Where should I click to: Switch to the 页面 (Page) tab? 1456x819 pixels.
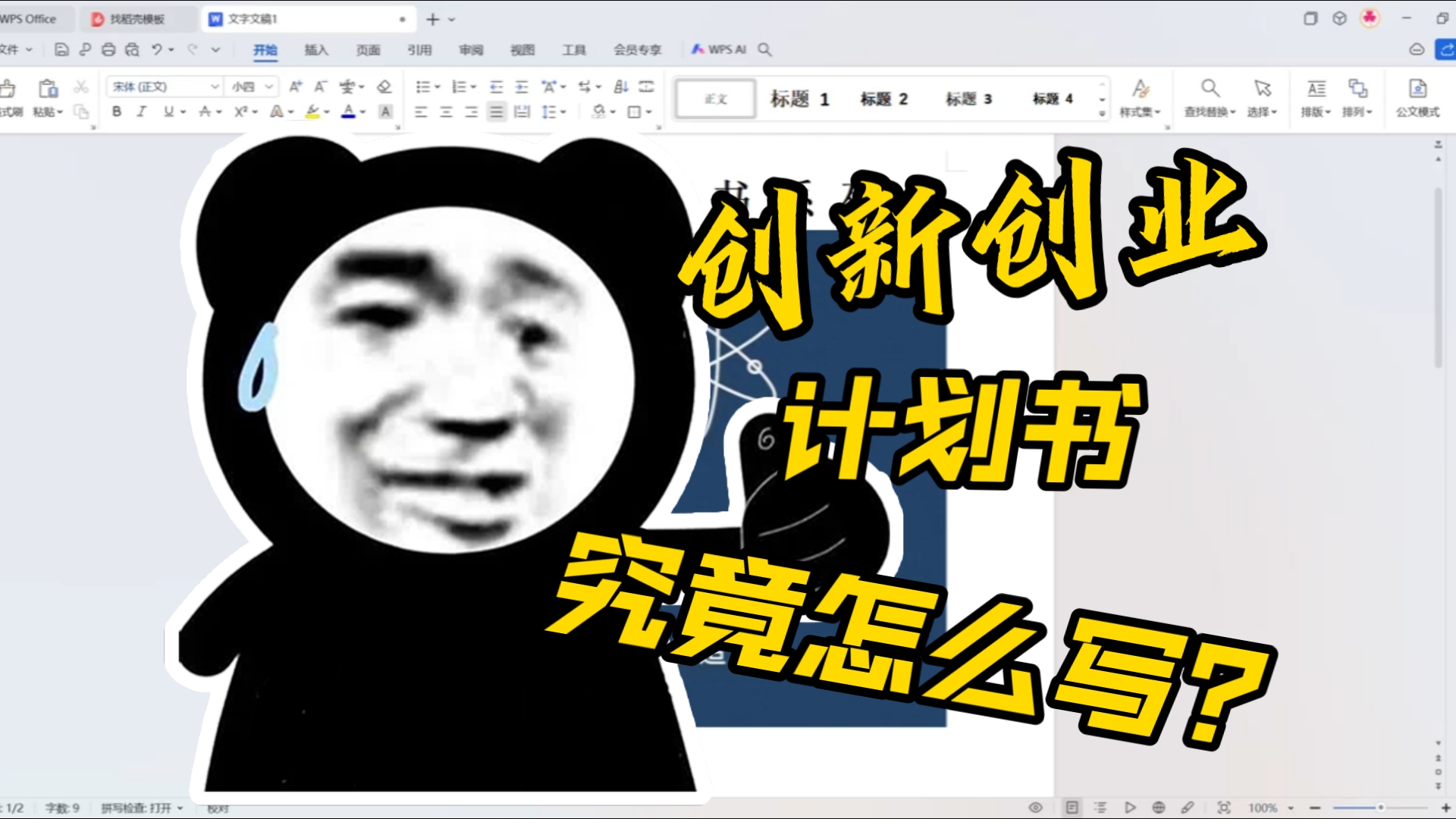(368, 50)
